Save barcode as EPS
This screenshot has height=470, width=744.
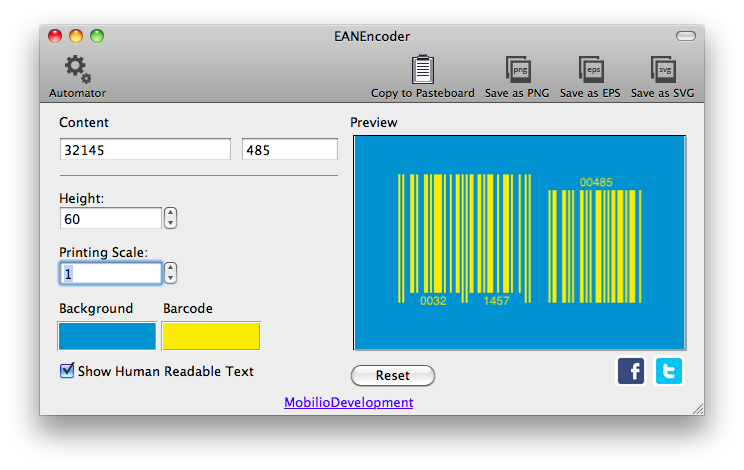[x=591, y=69]
